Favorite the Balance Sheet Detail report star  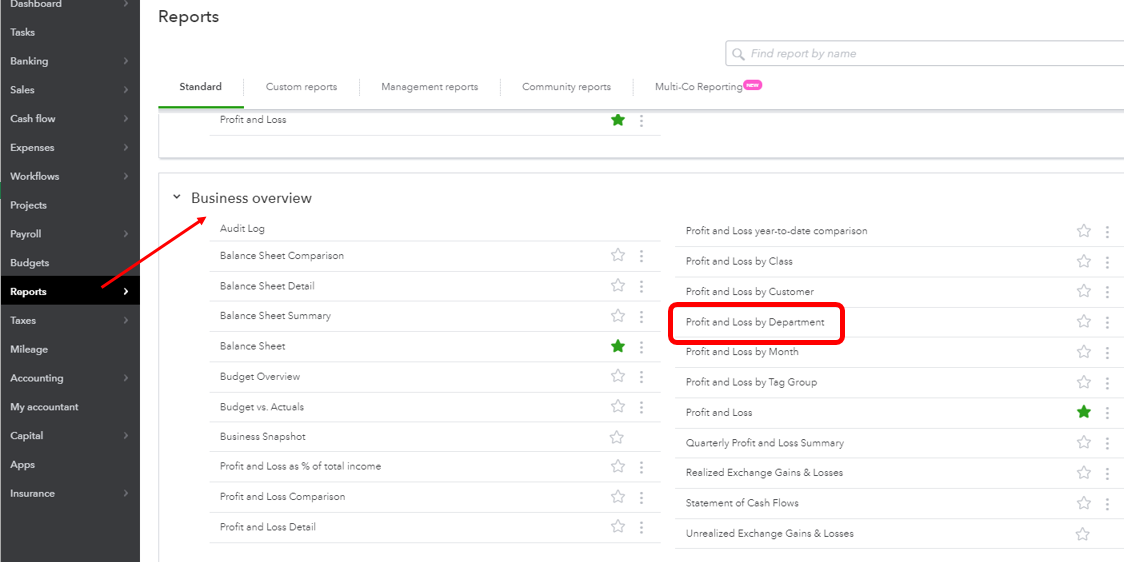(618, 286)
